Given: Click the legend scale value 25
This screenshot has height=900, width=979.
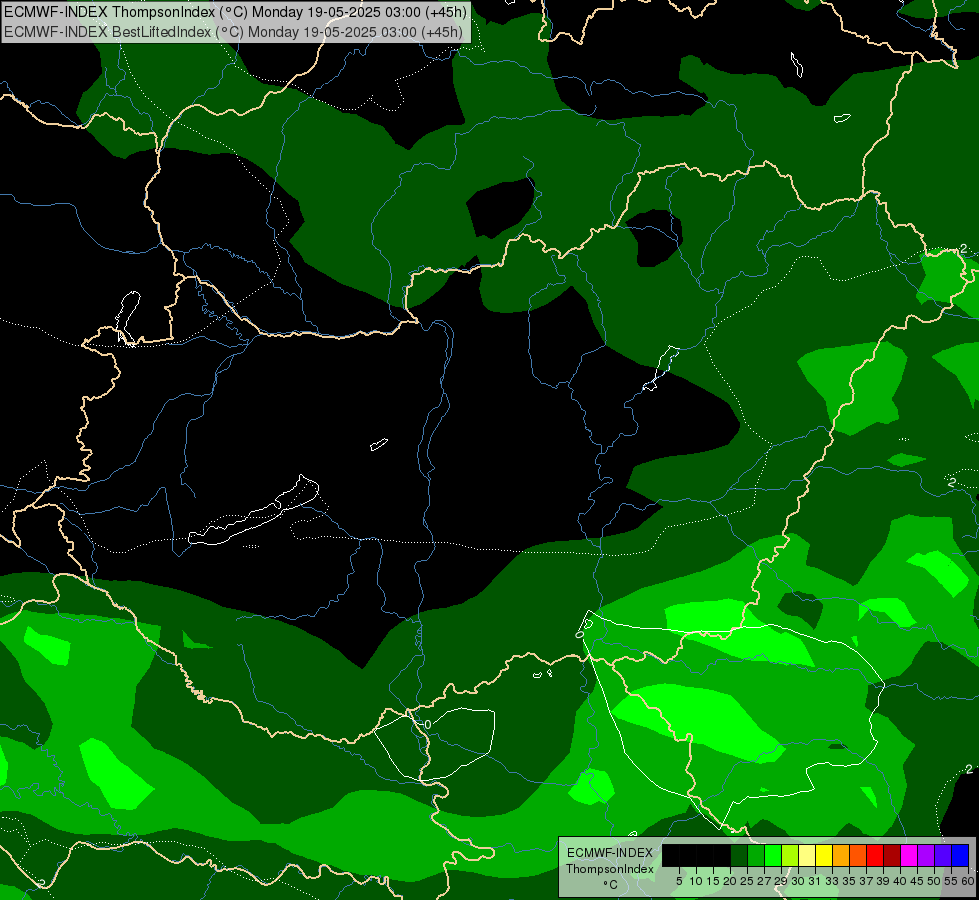Looking at the screenshot, I should coord(747,881).
